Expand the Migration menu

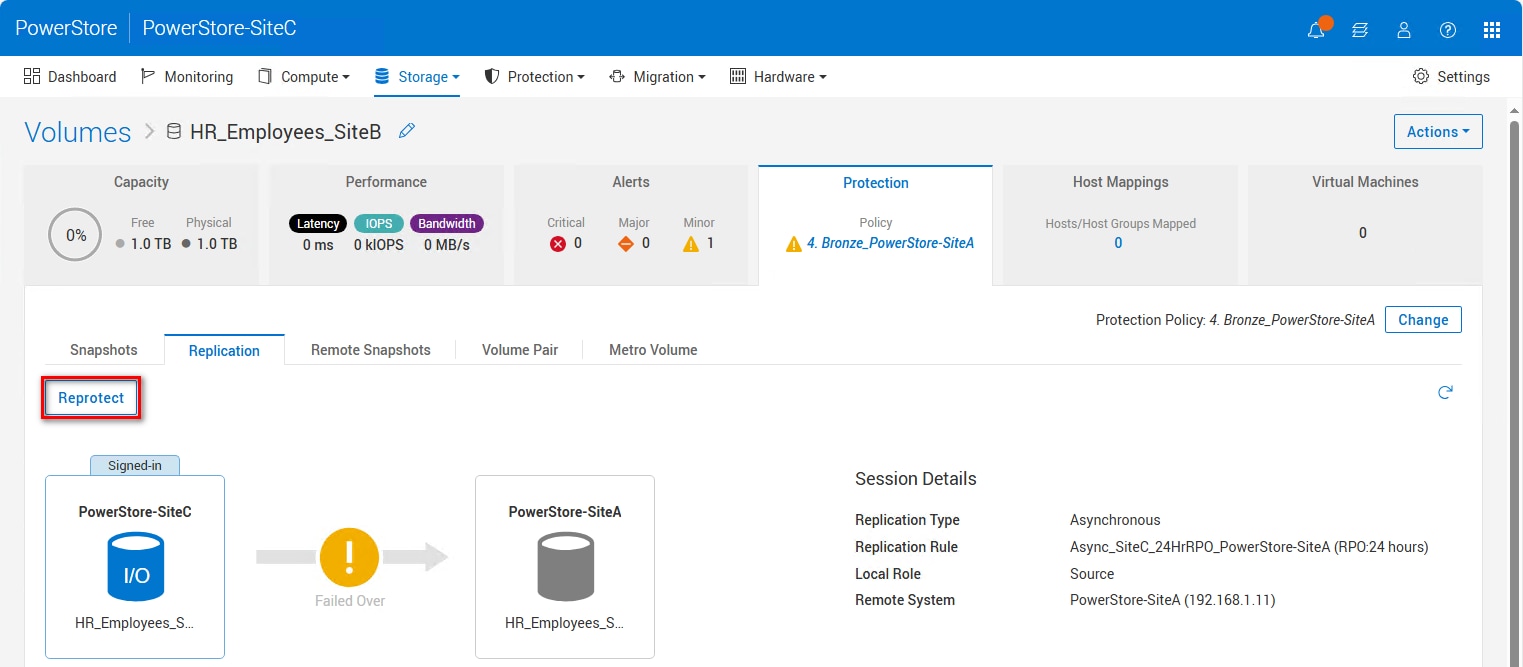coord(658,77)
